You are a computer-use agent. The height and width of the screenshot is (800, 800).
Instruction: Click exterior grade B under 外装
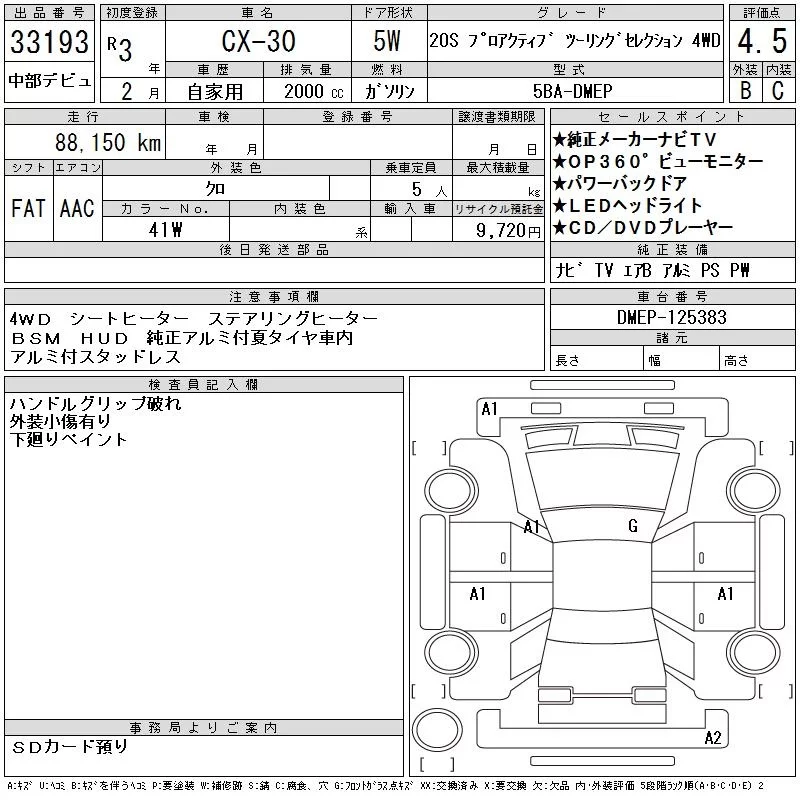click(x=745, y=90)
